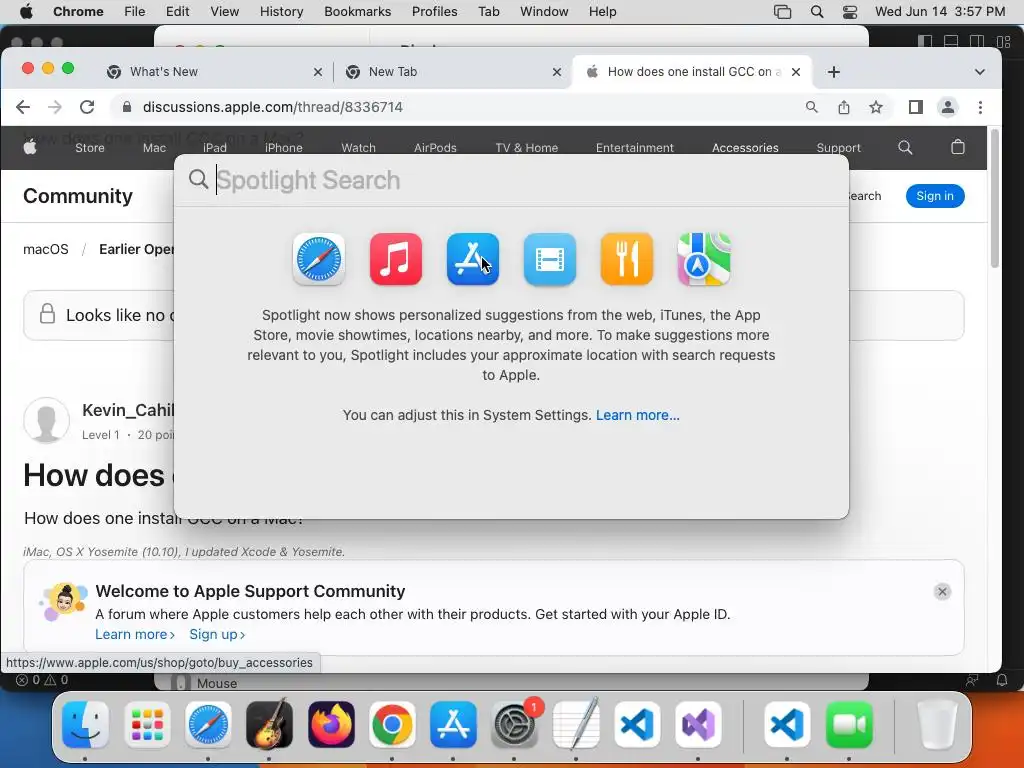The height and width of the screenshot is (768, 1024).
Task: Click the zoom magnifier icon in address bar
Action: pyautogui.click(x=812, y=107)
